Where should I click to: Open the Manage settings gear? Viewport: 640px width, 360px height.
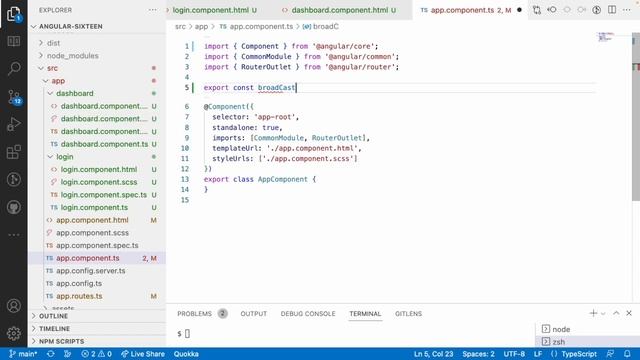(14, 333)
